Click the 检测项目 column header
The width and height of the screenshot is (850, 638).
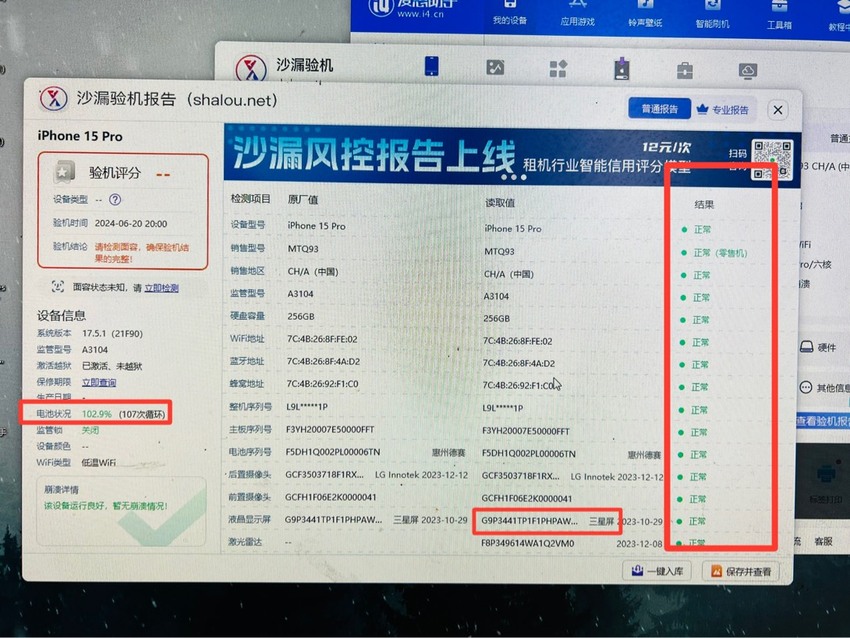click(250, 199)
